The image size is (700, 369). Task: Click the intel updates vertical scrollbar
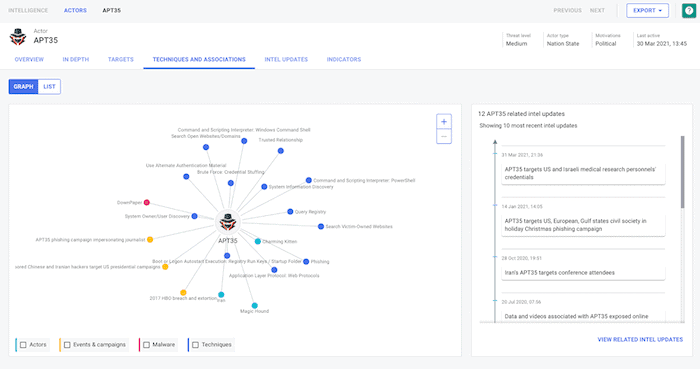(x=682, y=172)
